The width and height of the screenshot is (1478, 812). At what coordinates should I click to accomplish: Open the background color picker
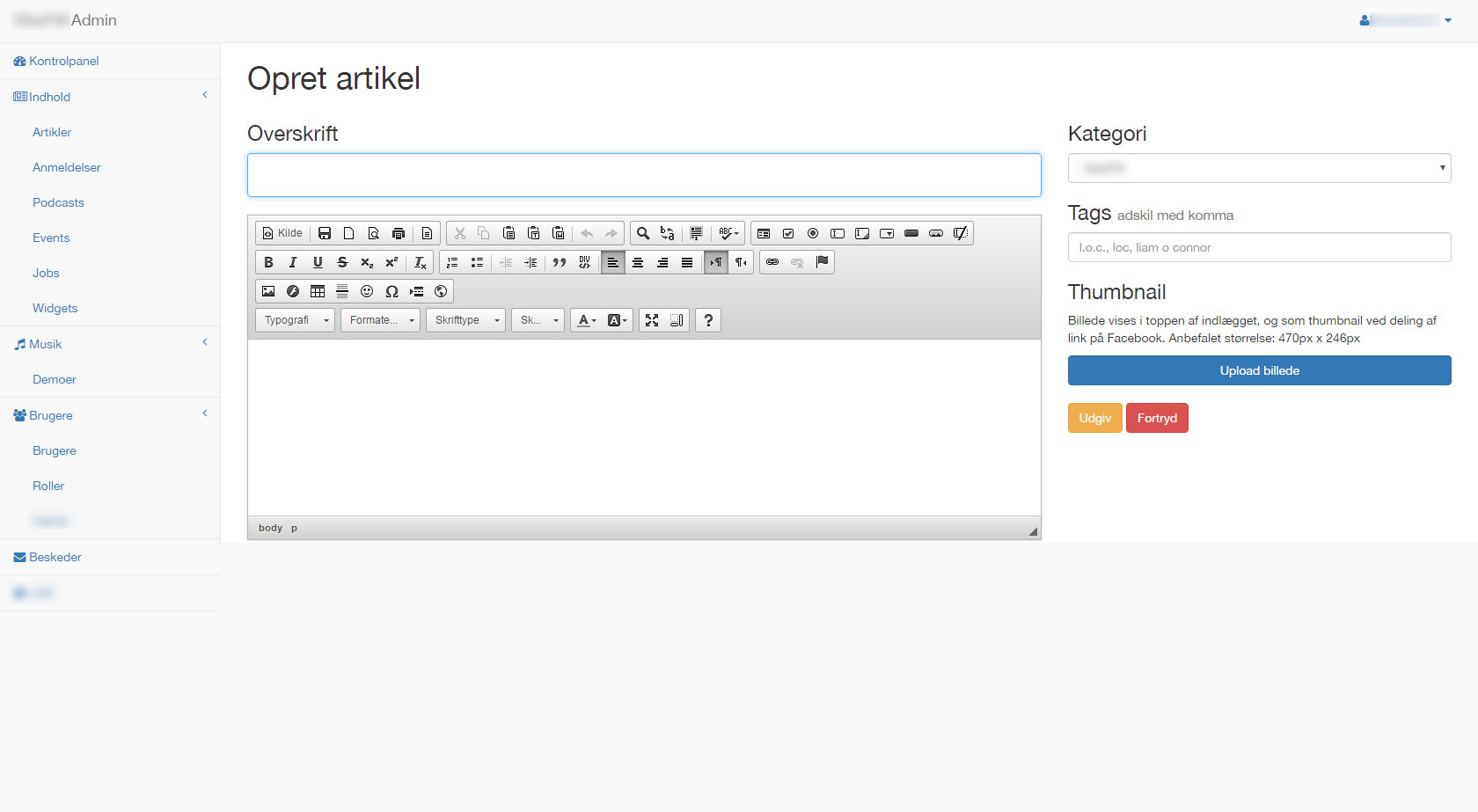(x=618, y=320)
